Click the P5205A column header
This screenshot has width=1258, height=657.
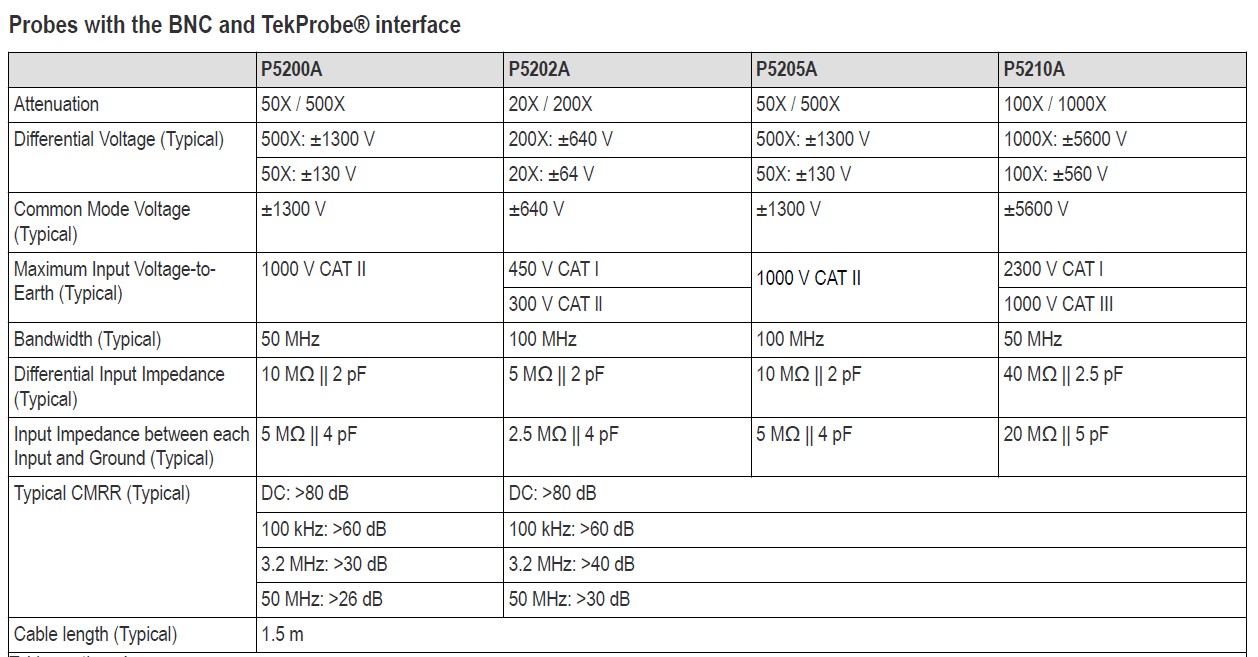tap(786, 69)
